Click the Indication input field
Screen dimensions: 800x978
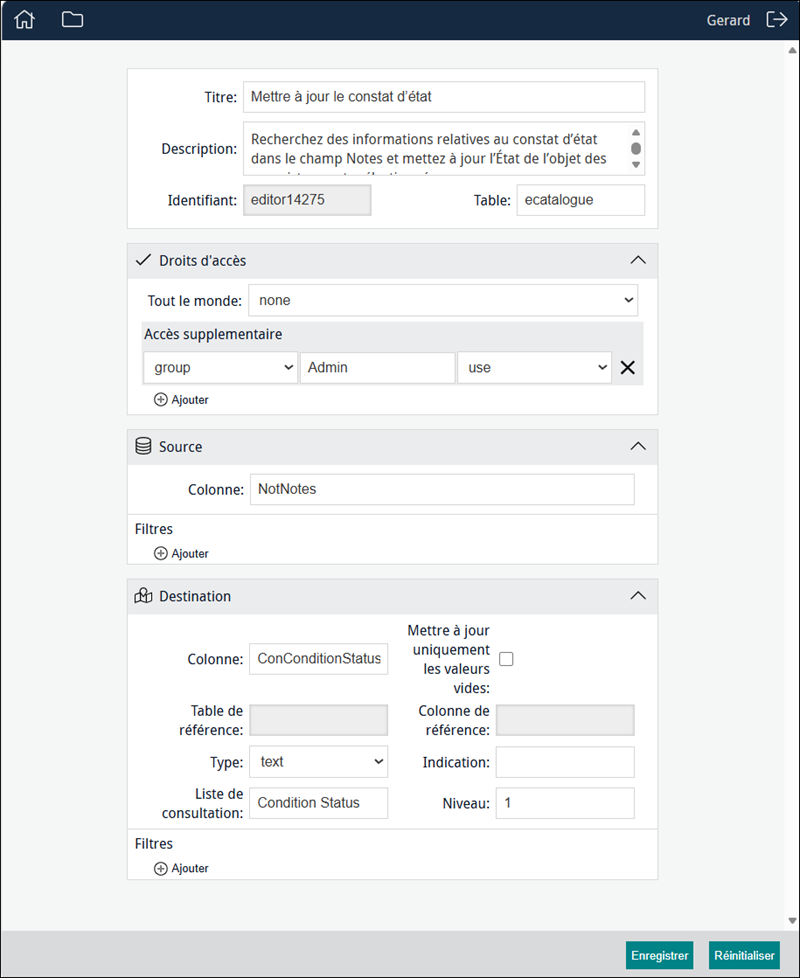pyautogui.click(x=565, y=762)
